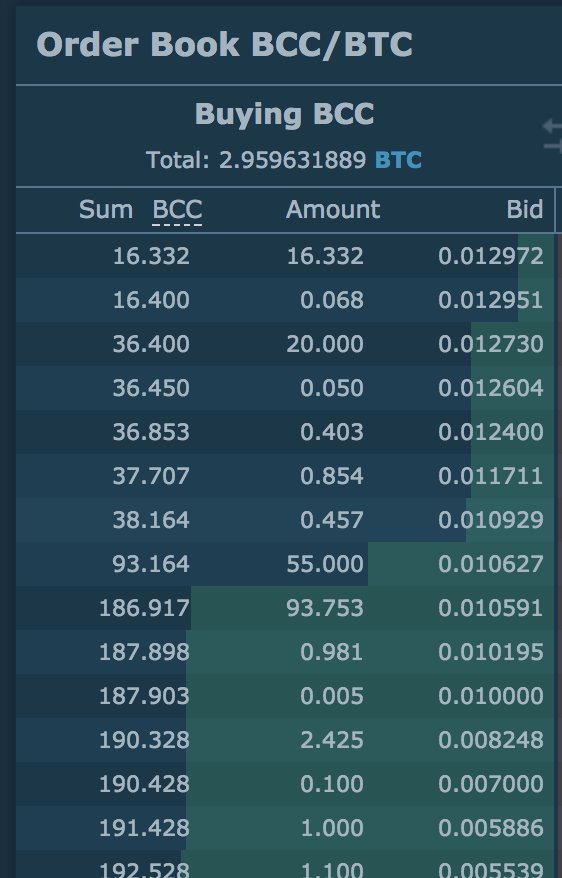Select the bid row at 0.012951

coord(285,300)
